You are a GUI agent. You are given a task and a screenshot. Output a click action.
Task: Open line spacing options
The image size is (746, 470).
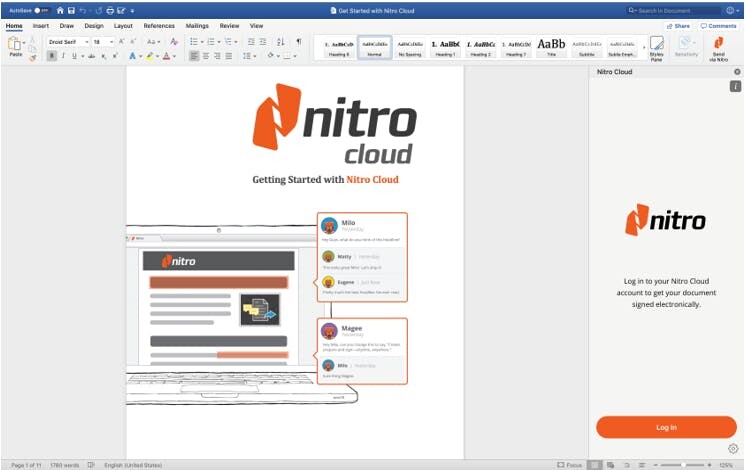click(249, 56)
